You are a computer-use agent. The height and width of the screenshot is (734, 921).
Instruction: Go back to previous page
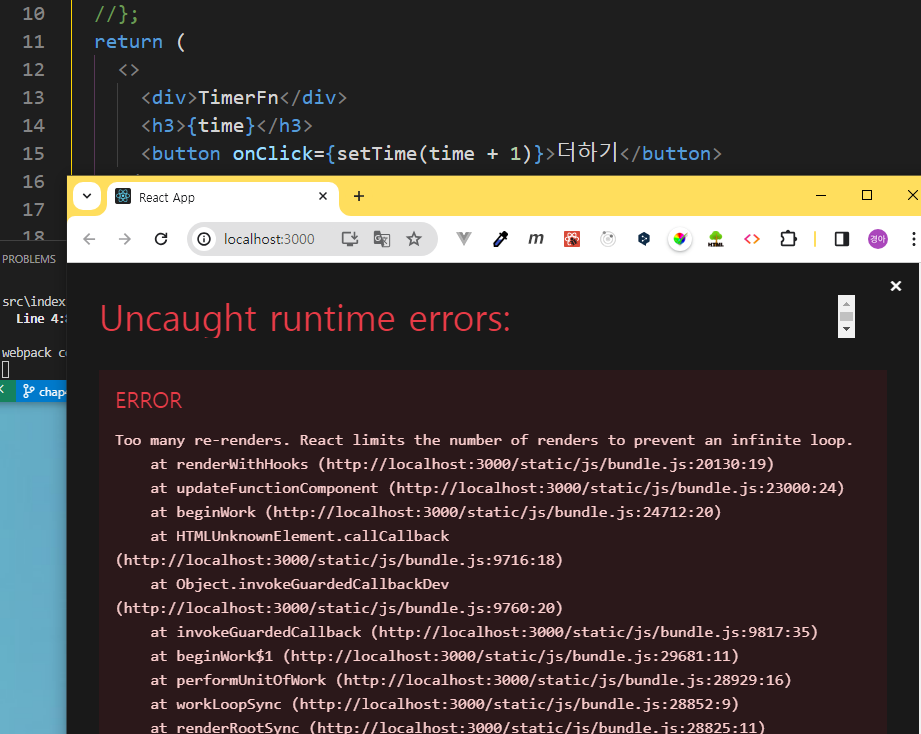click(x=89, y=239)
